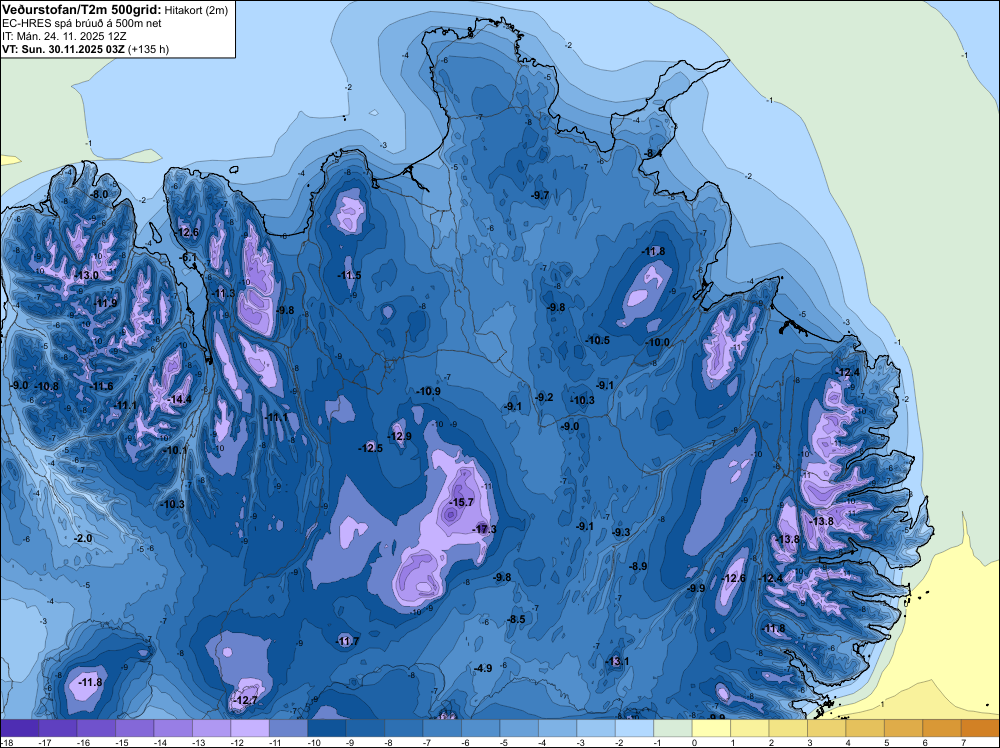
Task: Click the -17.3 temperature label
Action: click(486, 529)
